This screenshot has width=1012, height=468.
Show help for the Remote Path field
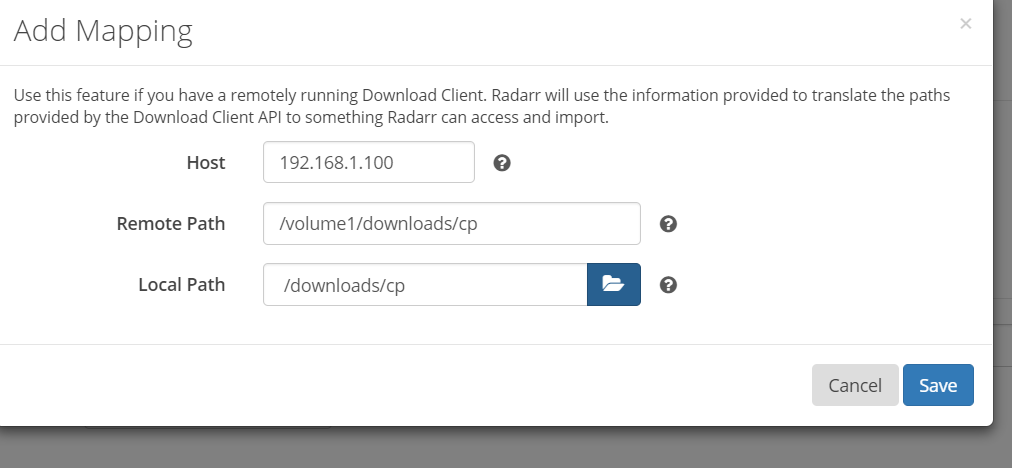point(669,224)
